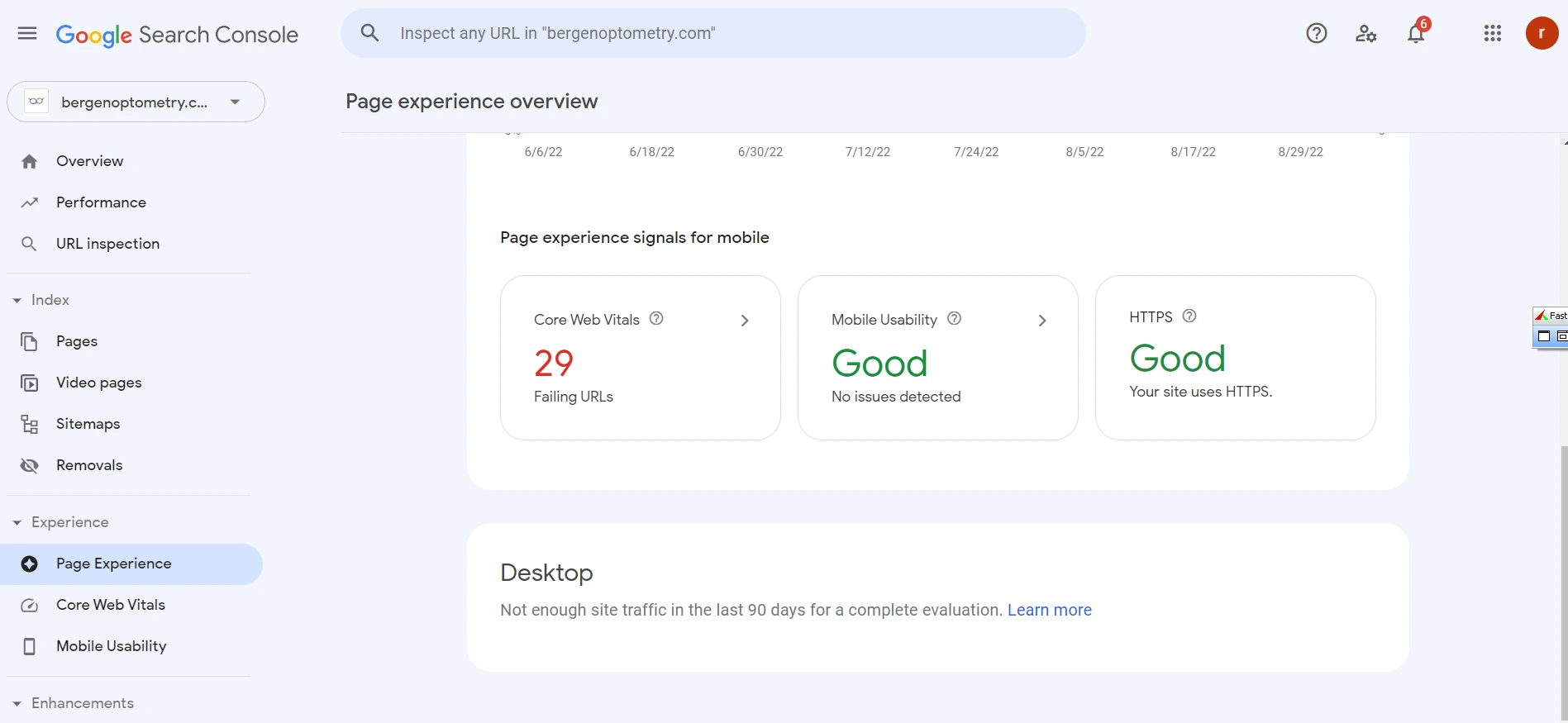The width and height of the screenshot is (1568, 723).
Task: Open Video pages in sidebar
Action: (99, 383)
